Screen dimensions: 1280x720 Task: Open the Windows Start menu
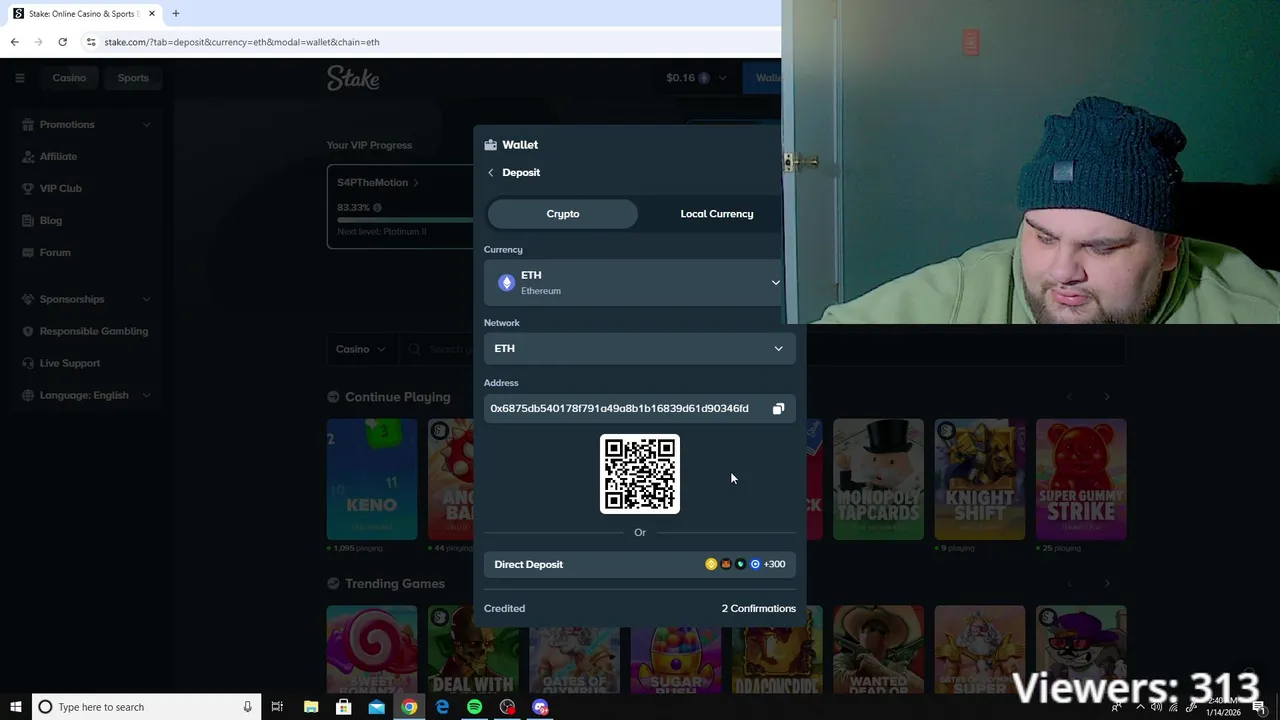point(15,707)
